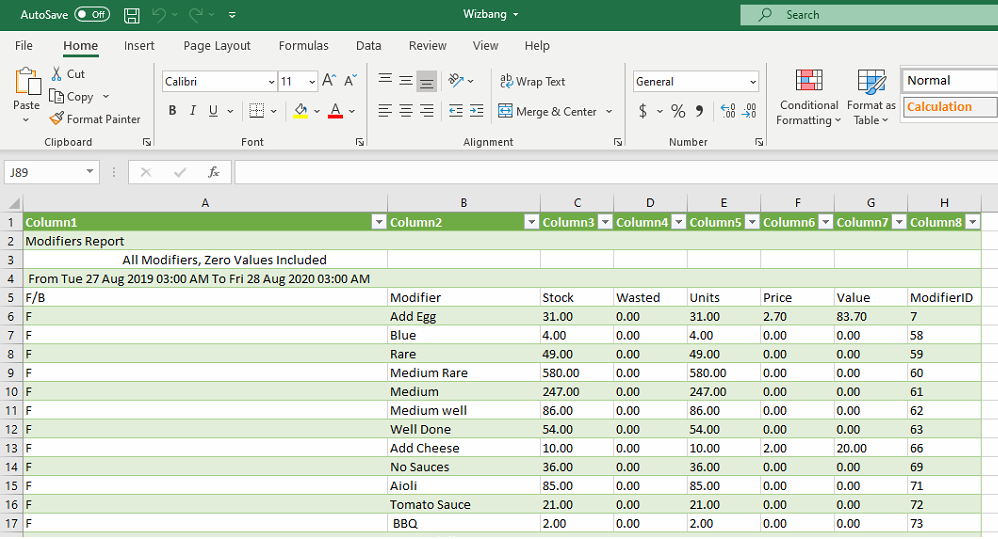Toggle Bold formatting button
Screen dimensions: 998x539
coord(172,111)
